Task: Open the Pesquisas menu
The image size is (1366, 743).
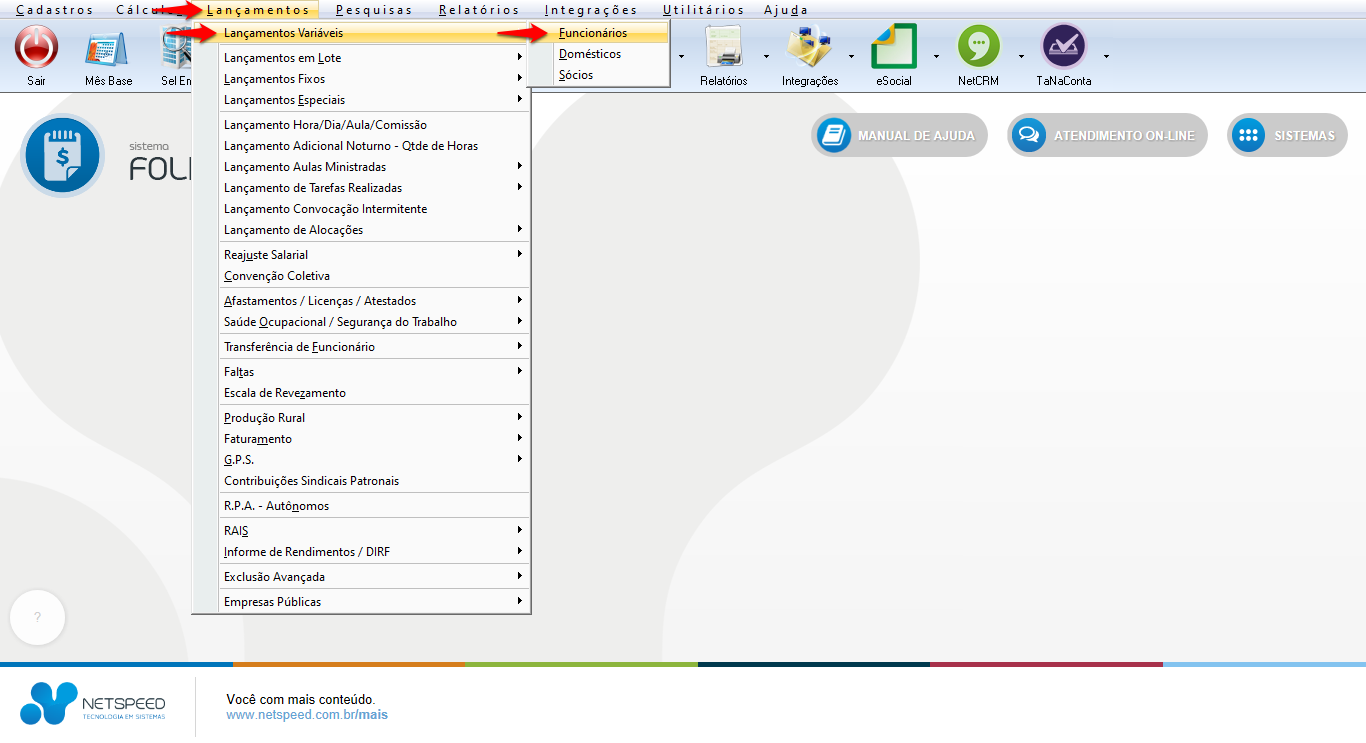Action: [x=374, y=10]
